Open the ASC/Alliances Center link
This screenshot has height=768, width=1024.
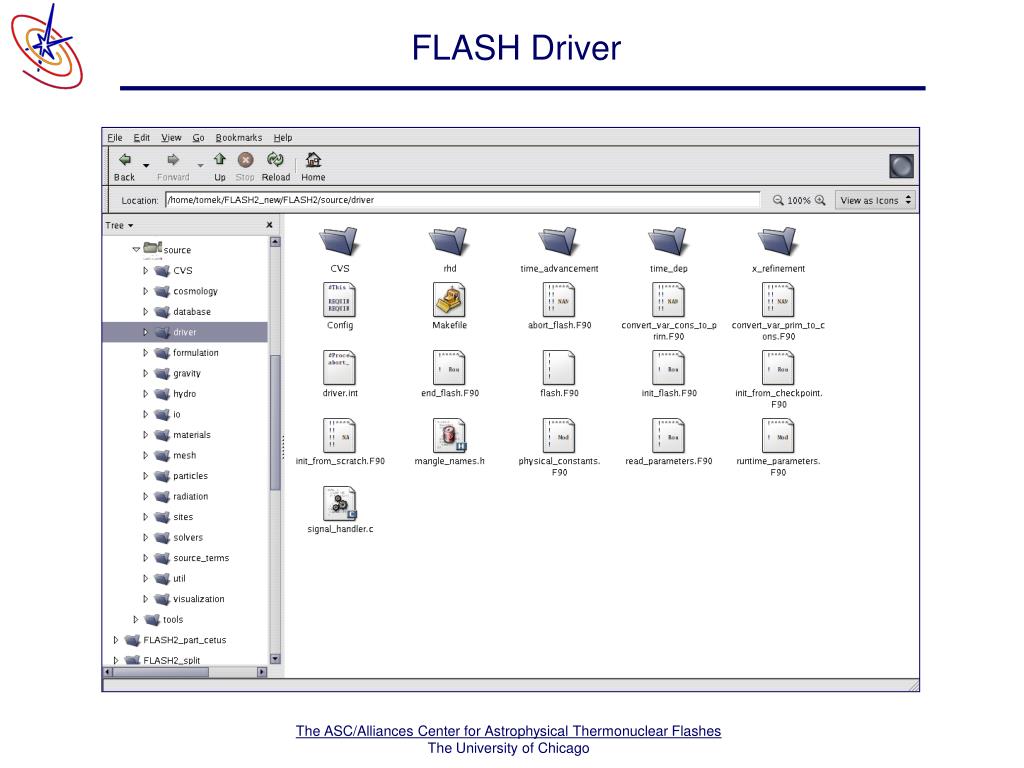coord(508,731)
